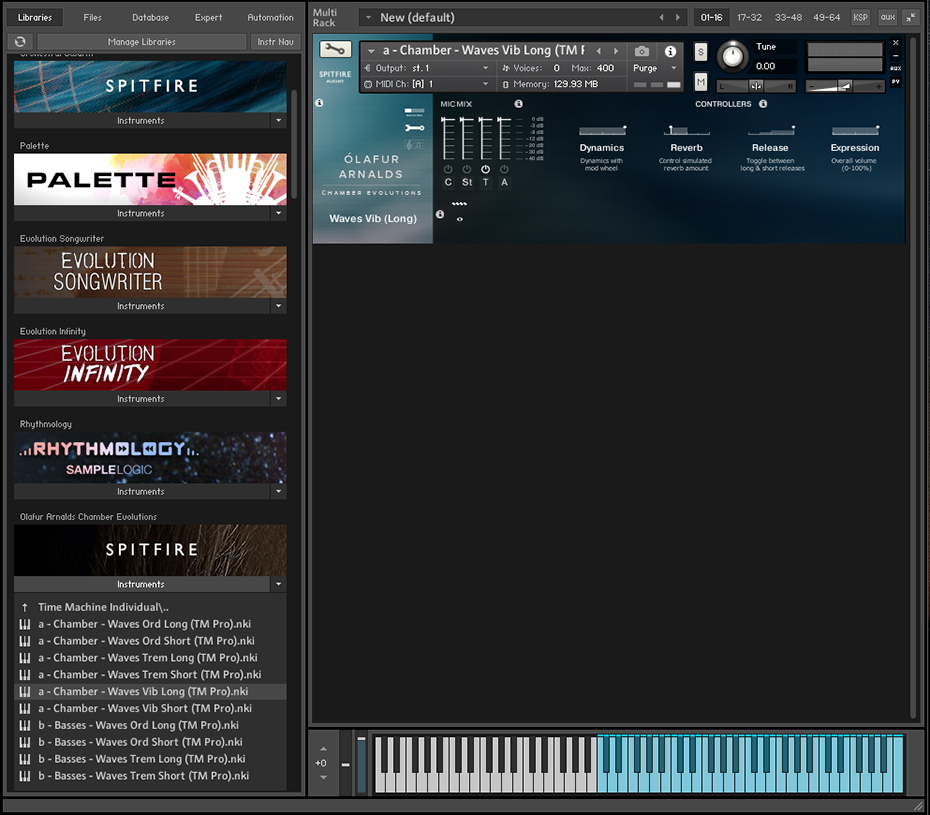Screen dimensions: 930x815
Task: Take a snapshot with camera icon
Action: click(x=642, y=51)
